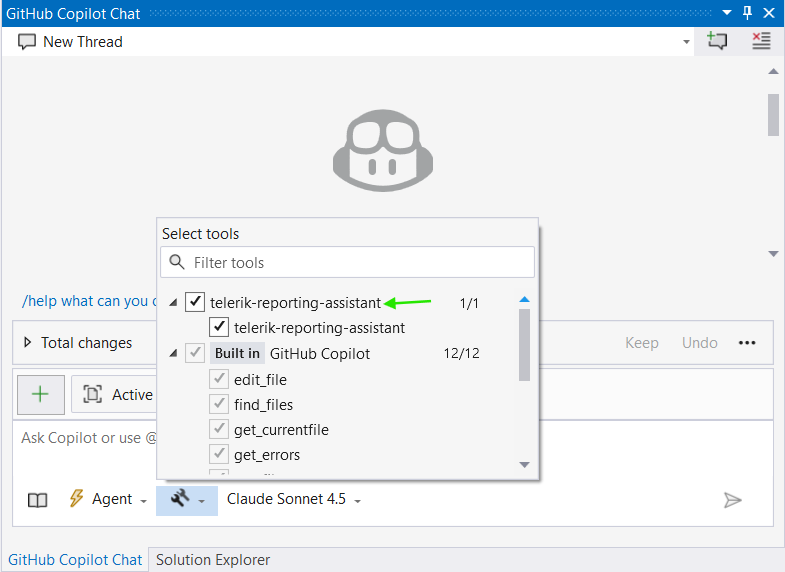This screenshot has height=572, width=785.
Task: Uncheck the child telerik-reporting-assistant tool checkbox
Action: [x=219, y=327]
